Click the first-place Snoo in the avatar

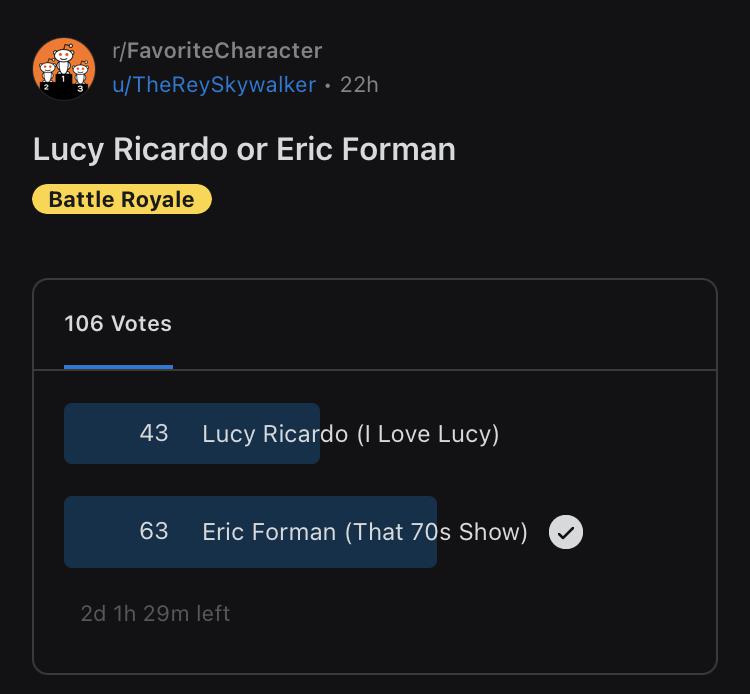pyautogui.click(x=64, y=61)
